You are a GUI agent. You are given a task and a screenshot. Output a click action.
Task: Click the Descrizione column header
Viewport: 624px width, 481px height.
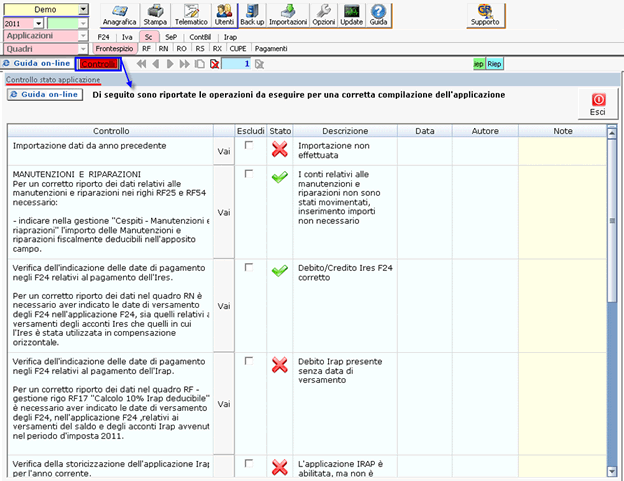(345, 131)
